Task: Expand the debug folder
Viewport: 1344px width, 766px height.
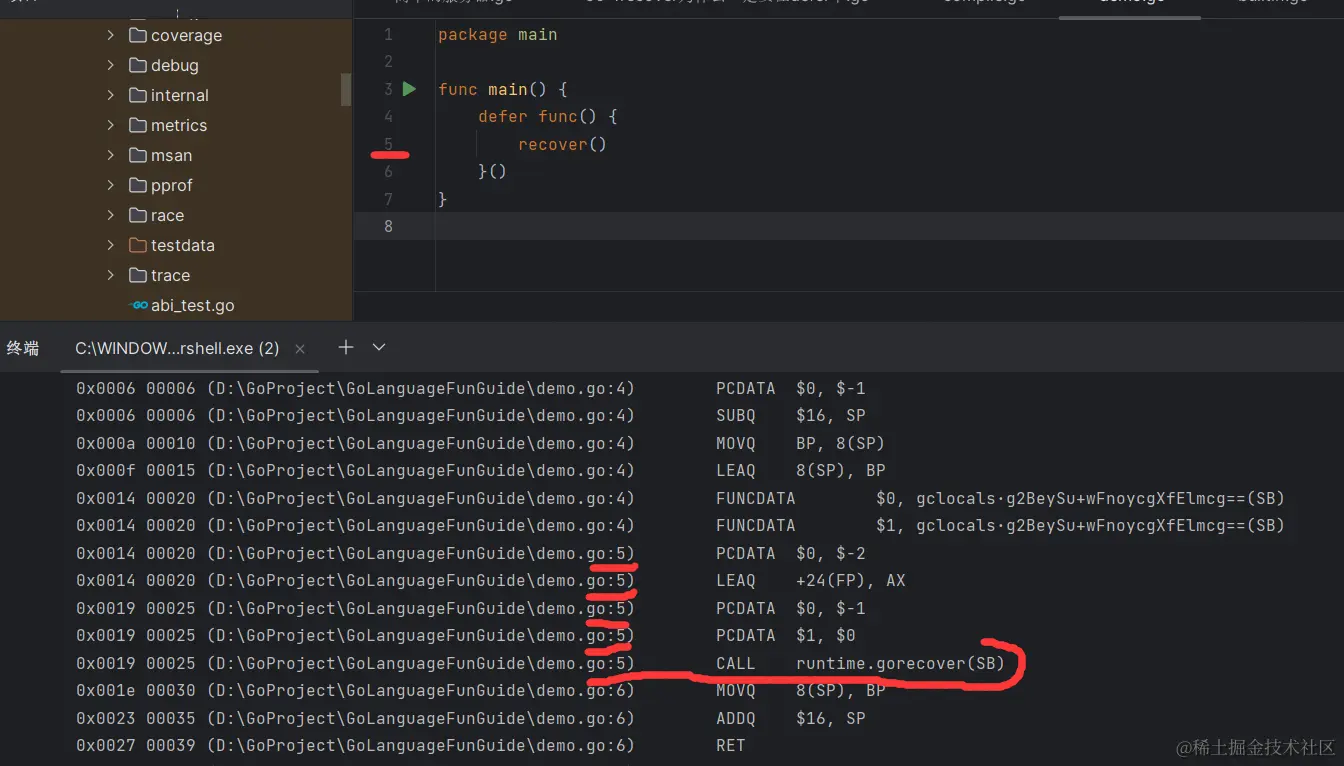Action: coord(110,66)
